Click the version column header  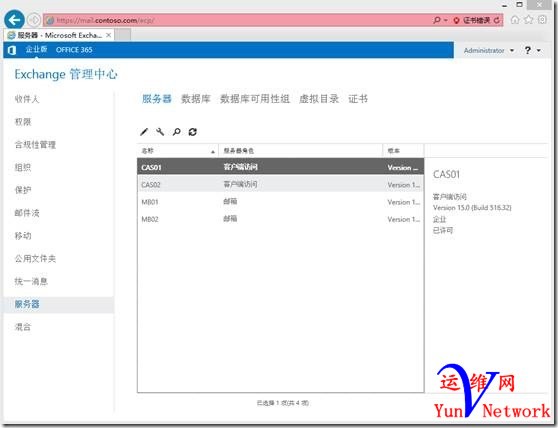point(403,151)
